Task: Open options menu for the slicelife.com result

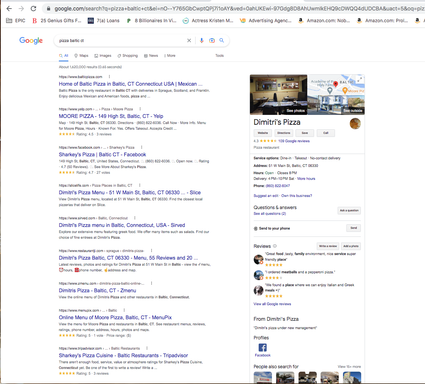Action: coord(140,185)
